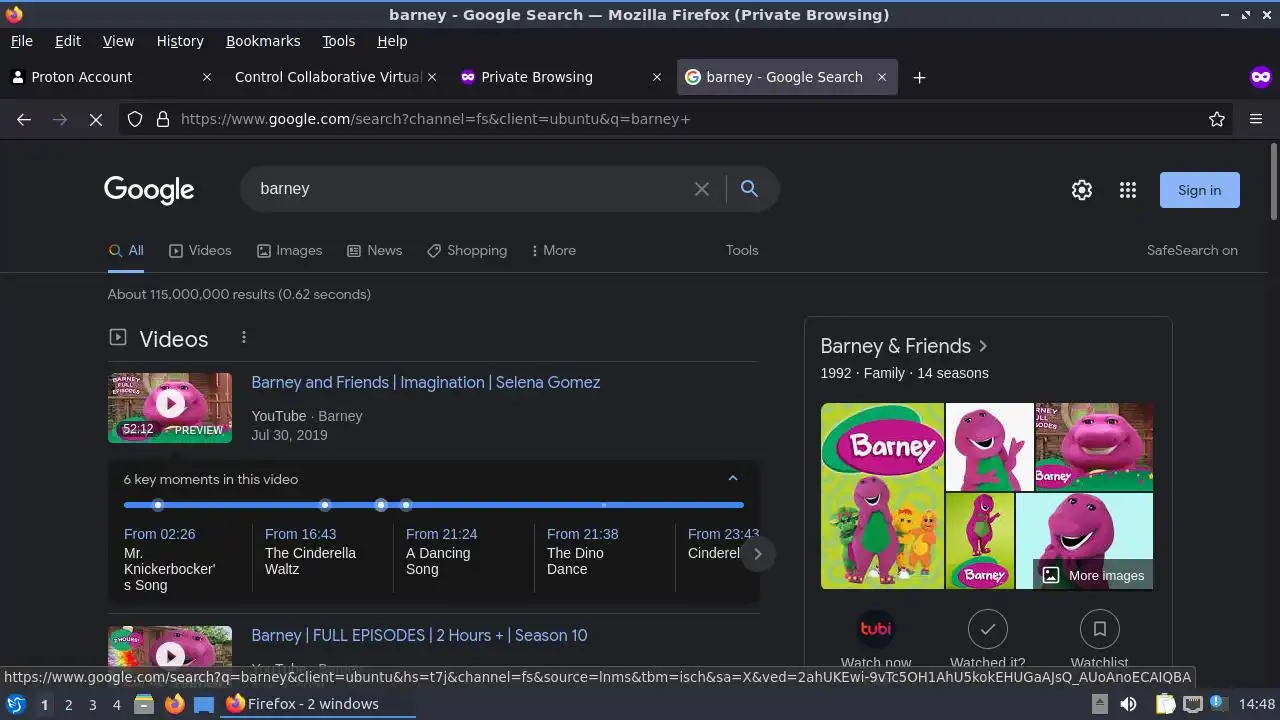Open the network tray icon
The image size is (1280, 720).
click(x=1193, y=704)
